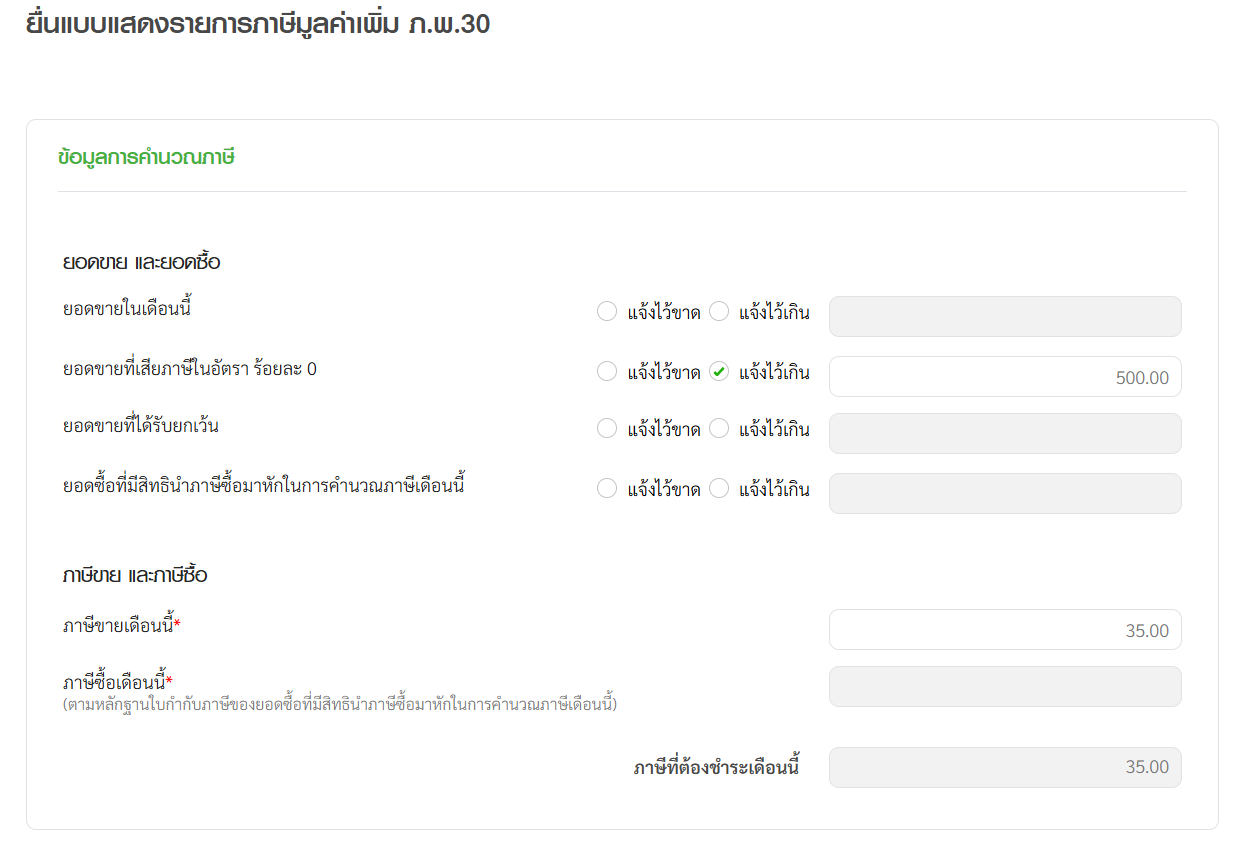Image resolution: width=1248 pixels, height=844 pixels.
Task: Choose แจ้งไว้ขาด for ยอดซื้อที่มีสิทธินำภาษีซื้อมาหัก
Action: click(607, 489)
